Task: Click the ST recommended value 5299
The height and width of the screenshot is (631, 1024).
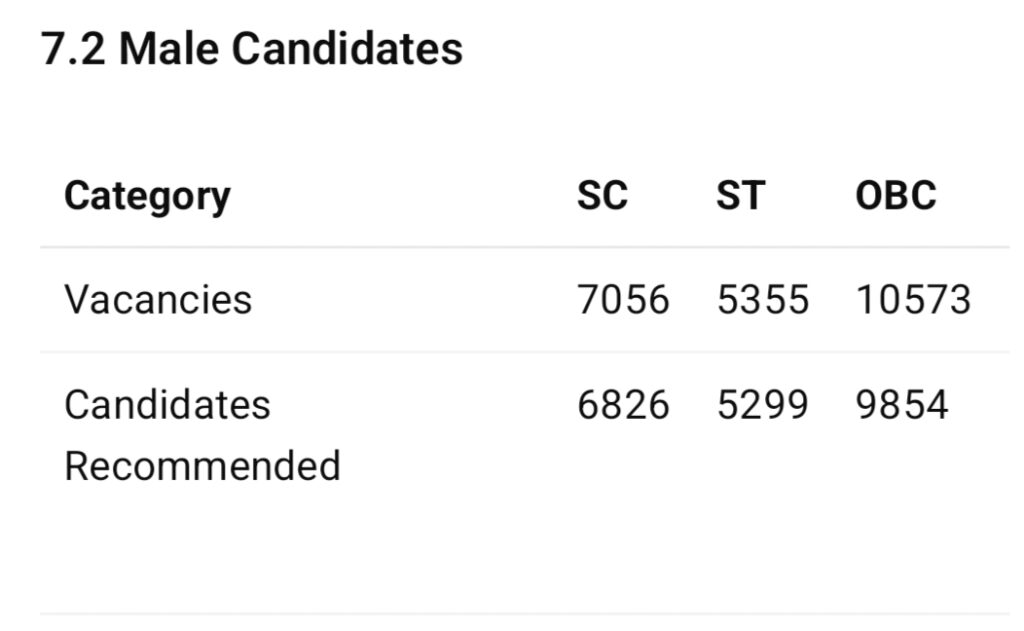Action: pyautogui.click(x=762, y=405)
